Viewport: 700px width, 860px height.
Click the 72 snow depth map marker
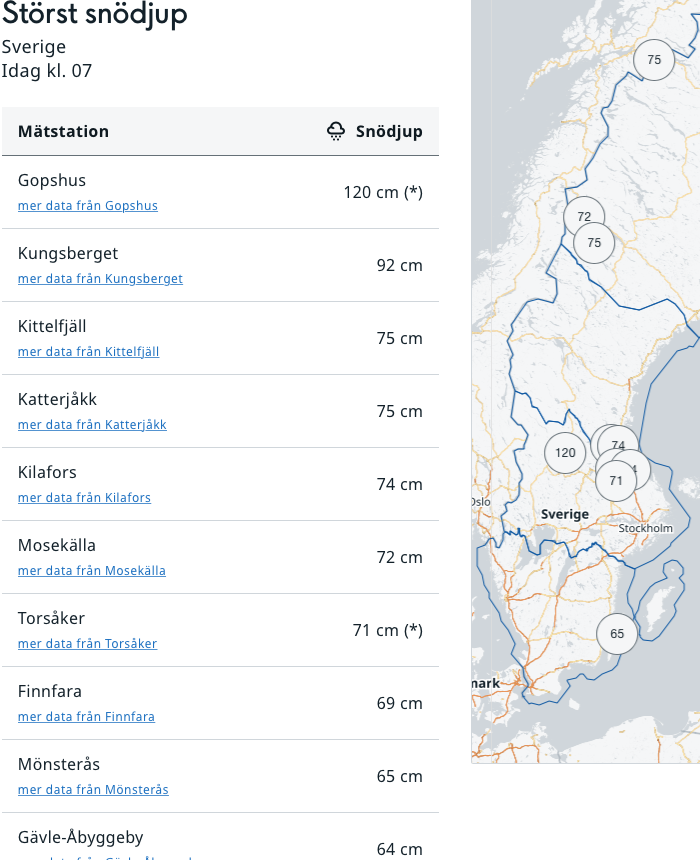584,216
